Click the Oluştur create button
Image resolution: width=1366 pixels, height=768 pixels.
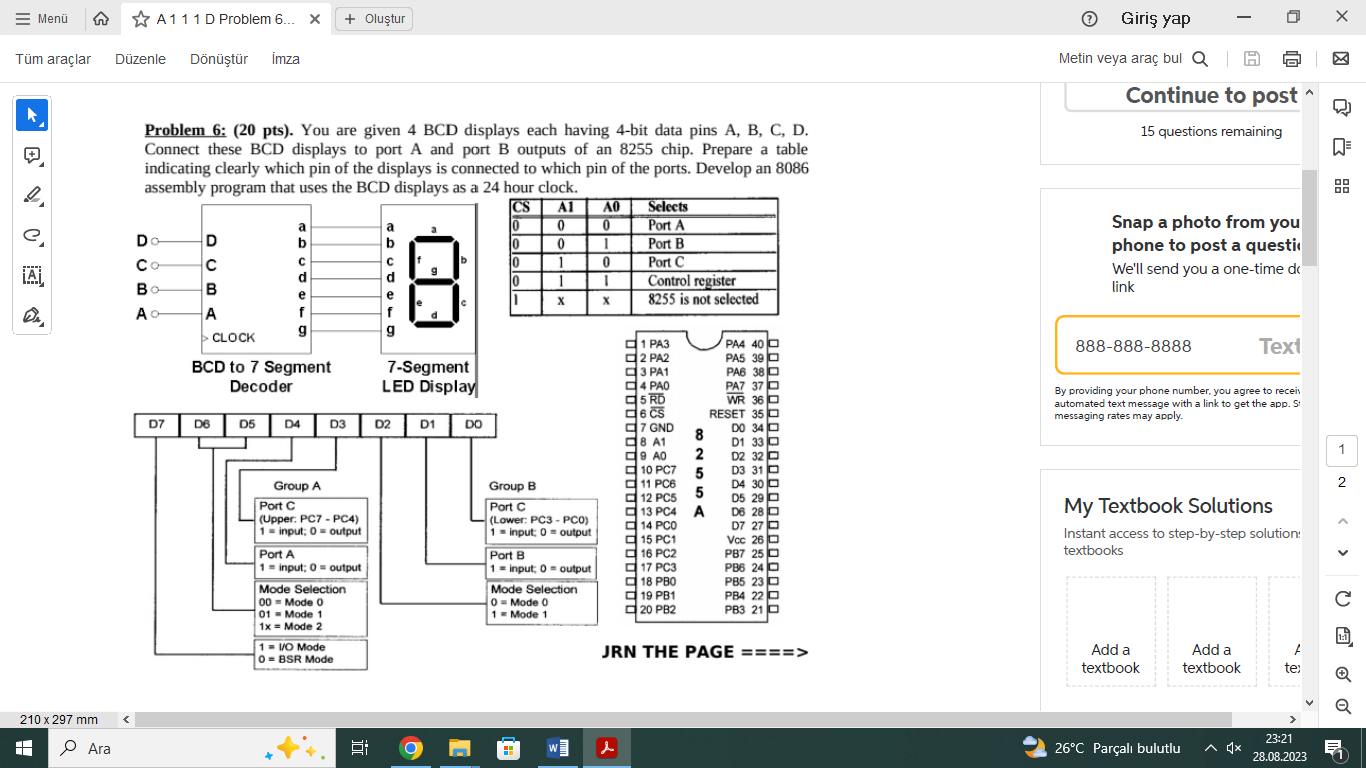coord(374,19)
